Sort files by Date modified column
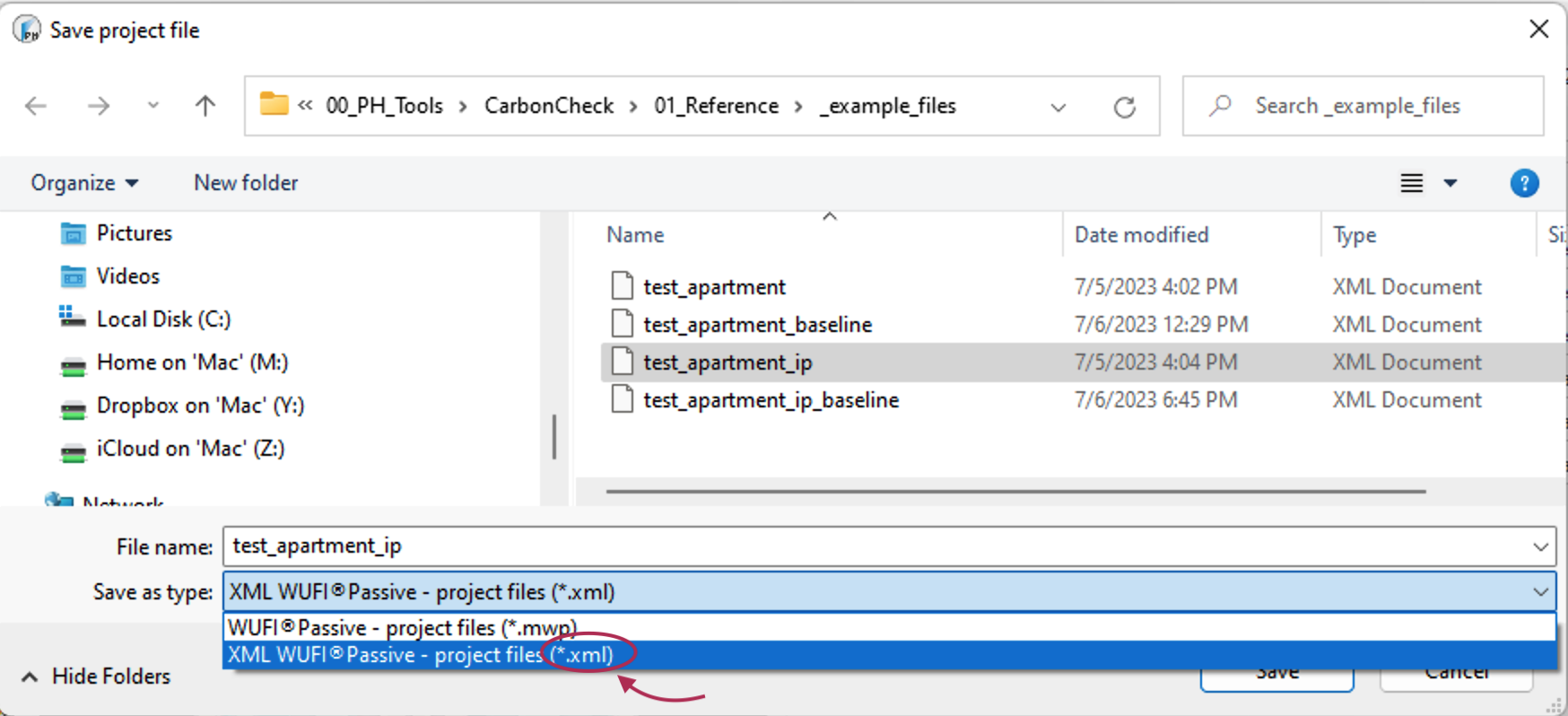Viewport: 1568px width, 716px height. point(1142,235)
